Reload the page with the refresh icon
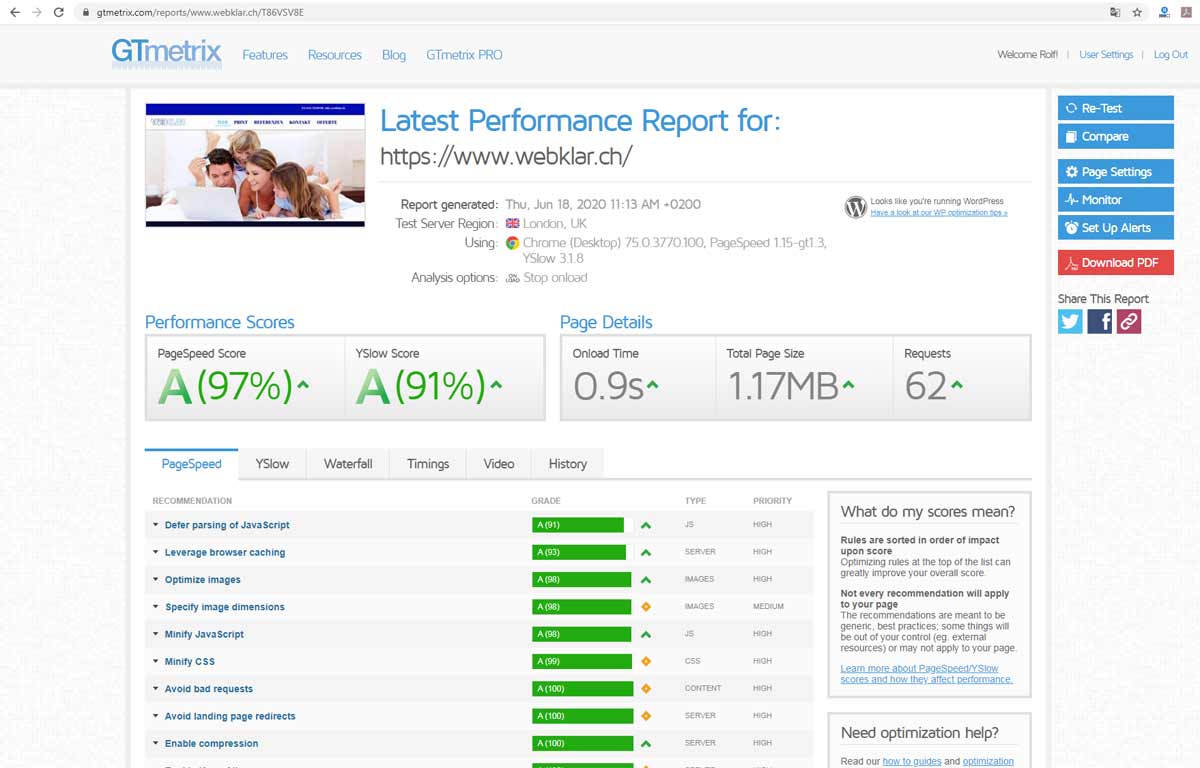 click(x=59, y=12)
